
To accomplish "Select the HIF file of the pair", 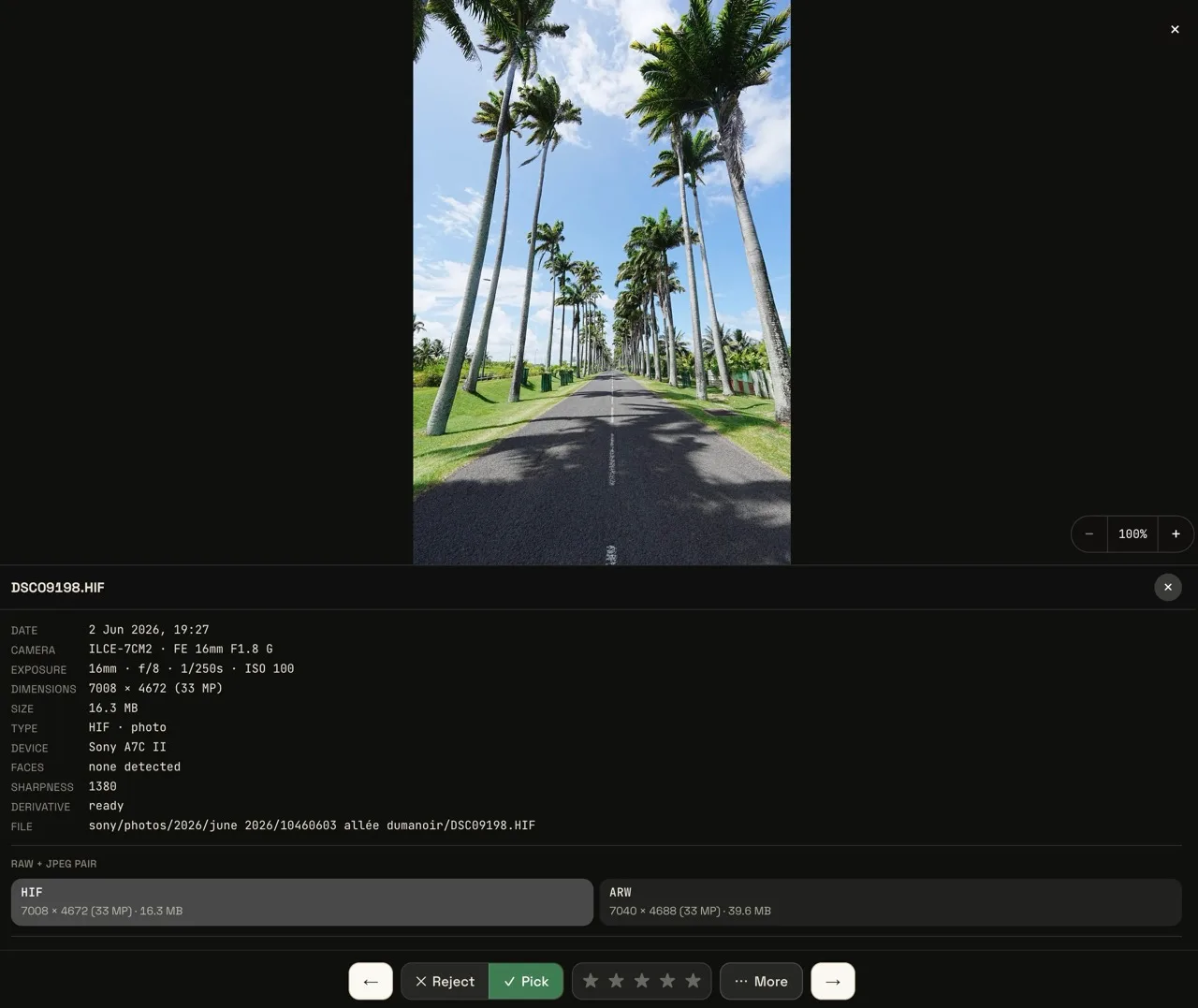I will pos(302,901).
